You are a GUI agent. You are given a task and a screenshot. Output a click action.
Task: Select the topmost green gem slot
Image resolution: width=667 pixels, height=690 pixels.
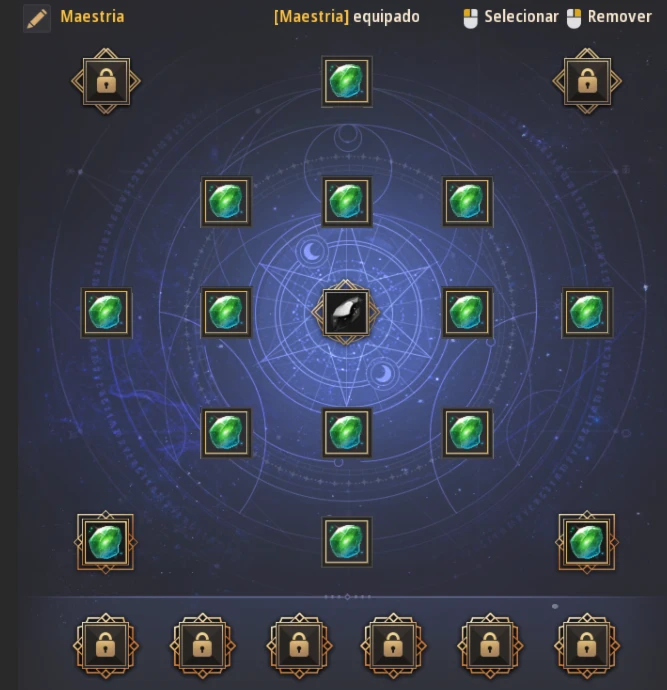click(347, 81)
